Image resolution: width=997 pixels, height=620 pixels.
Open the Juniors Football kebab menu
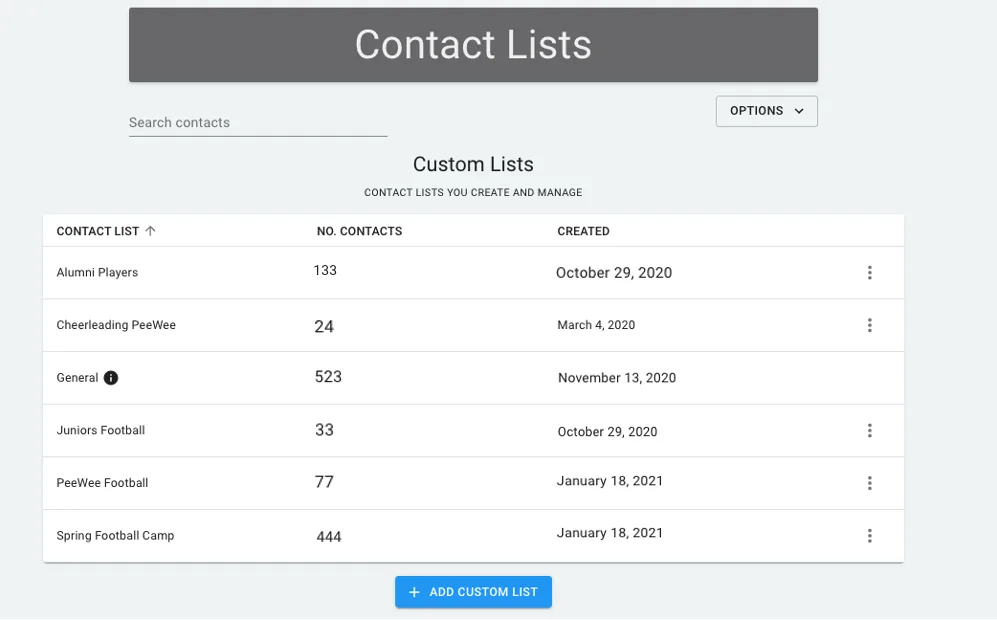click(x=869, y=431)
